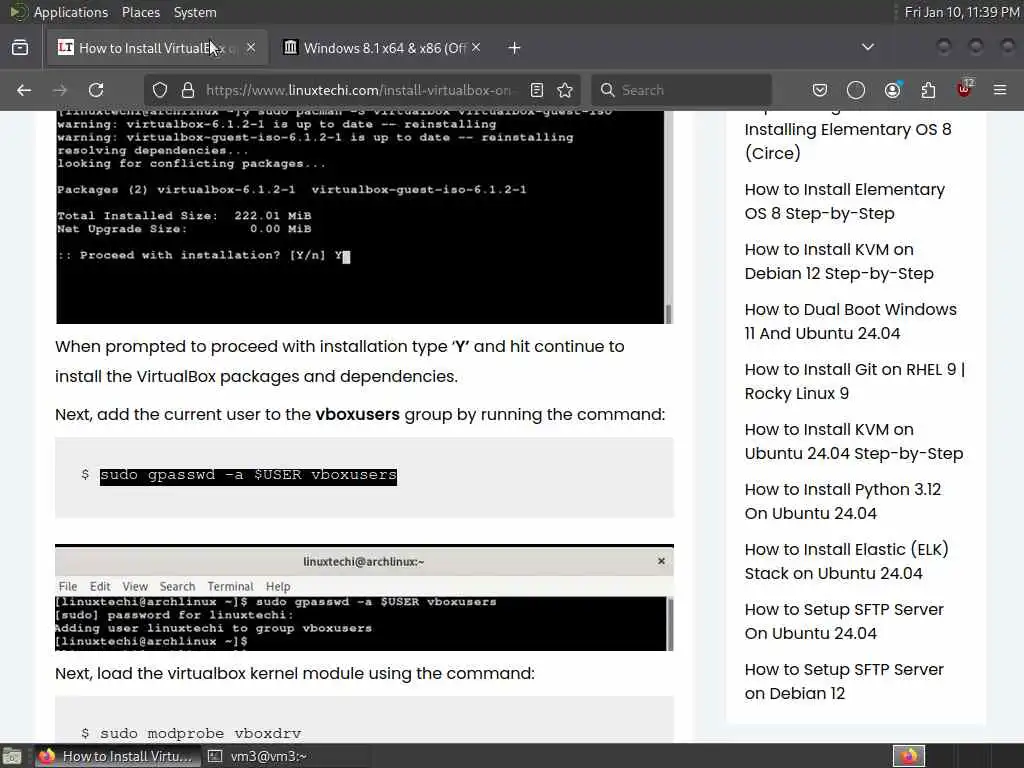Click the clock showing Fri Jan 10
Viewport: 1024px width, 768px height.
click(961, 12)
